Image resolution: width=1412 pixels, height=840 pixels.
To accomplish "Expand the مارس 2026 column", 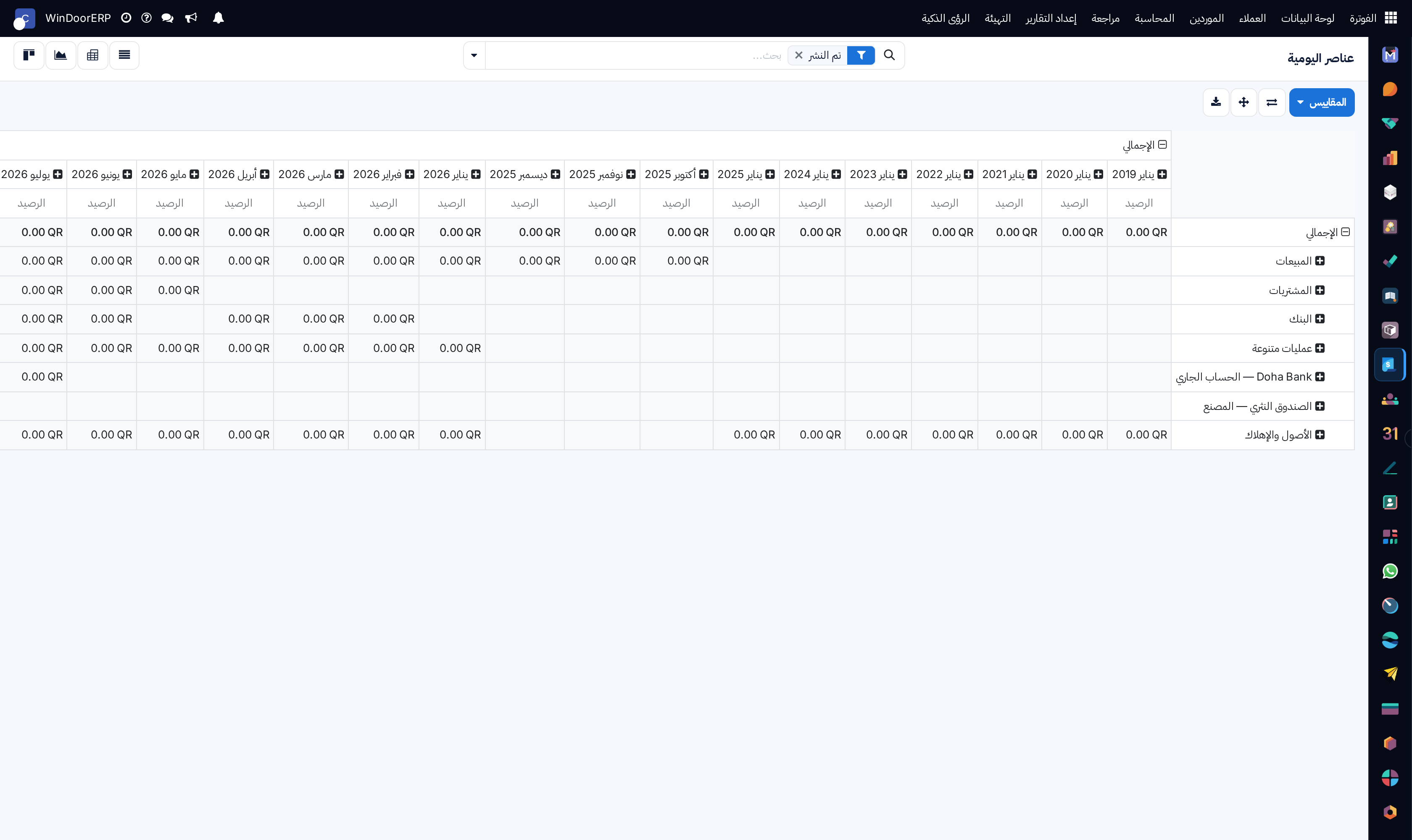I will [x=339, y=174].
